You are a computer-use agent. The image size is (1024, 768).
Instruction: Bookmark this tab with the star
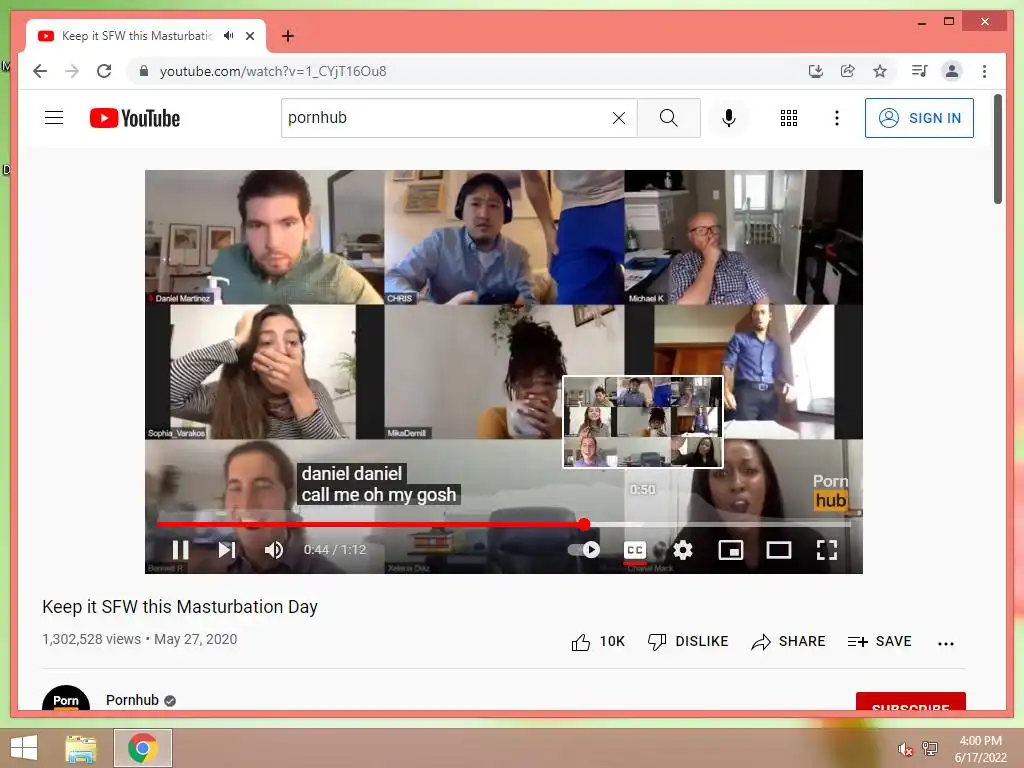click(880, 71)
